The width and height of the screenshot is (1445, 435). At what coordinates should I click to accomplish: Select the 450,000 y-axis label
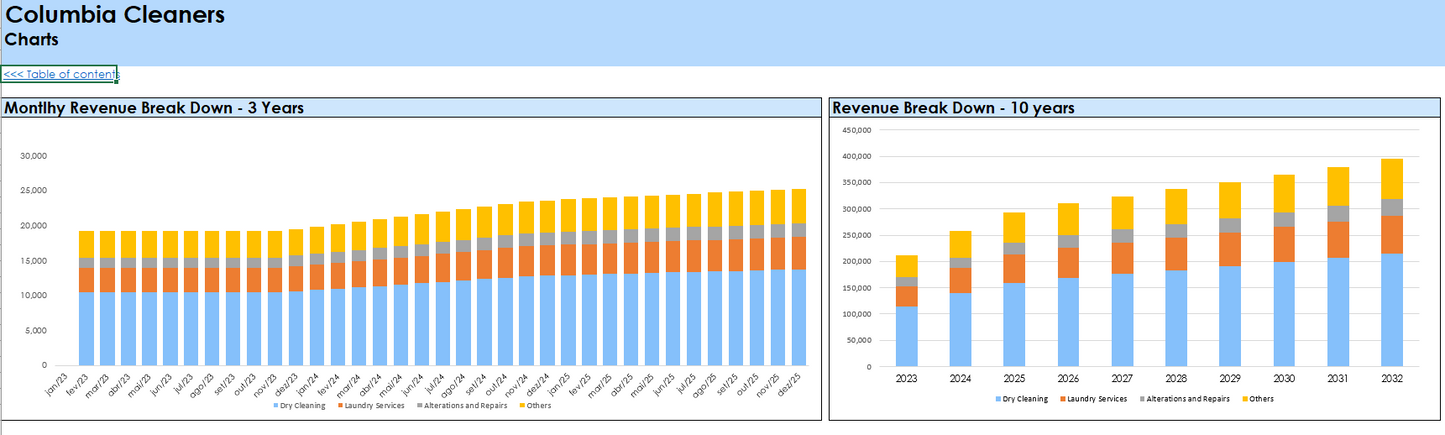point(858,130)
